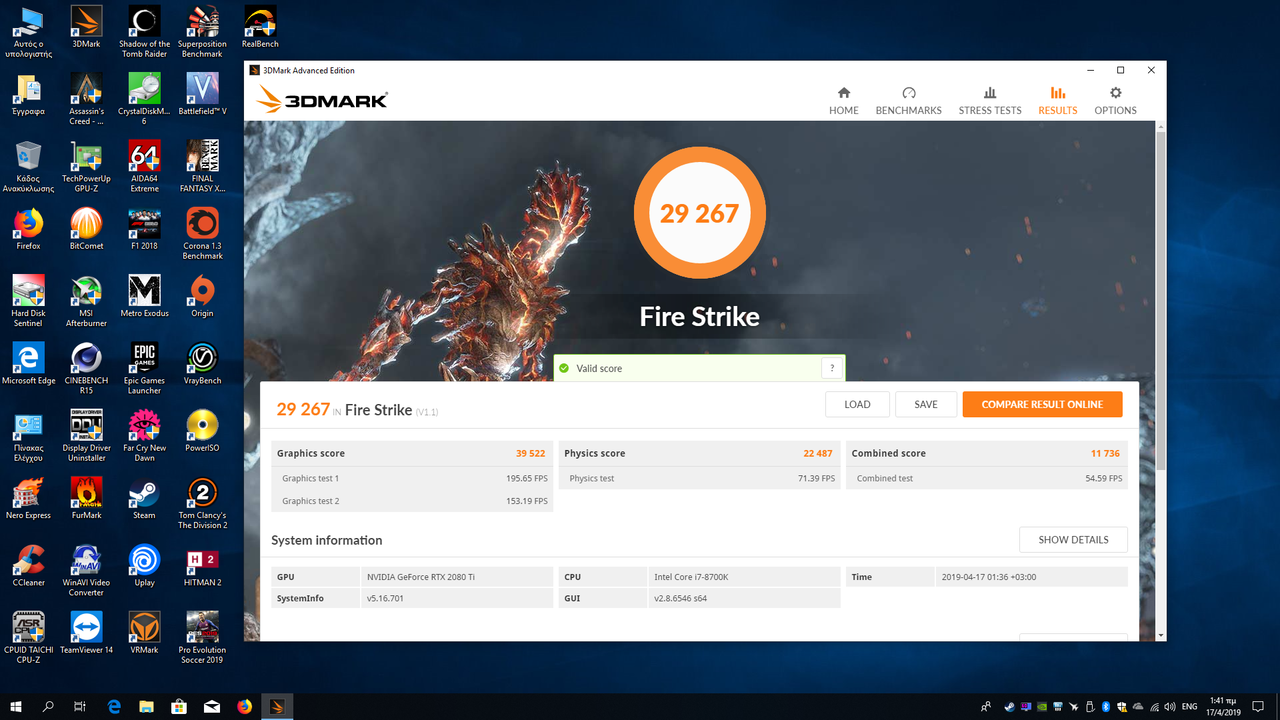Click the 29 267 score circle
Screen dimensions: 1280x720
tap(699, 213)
